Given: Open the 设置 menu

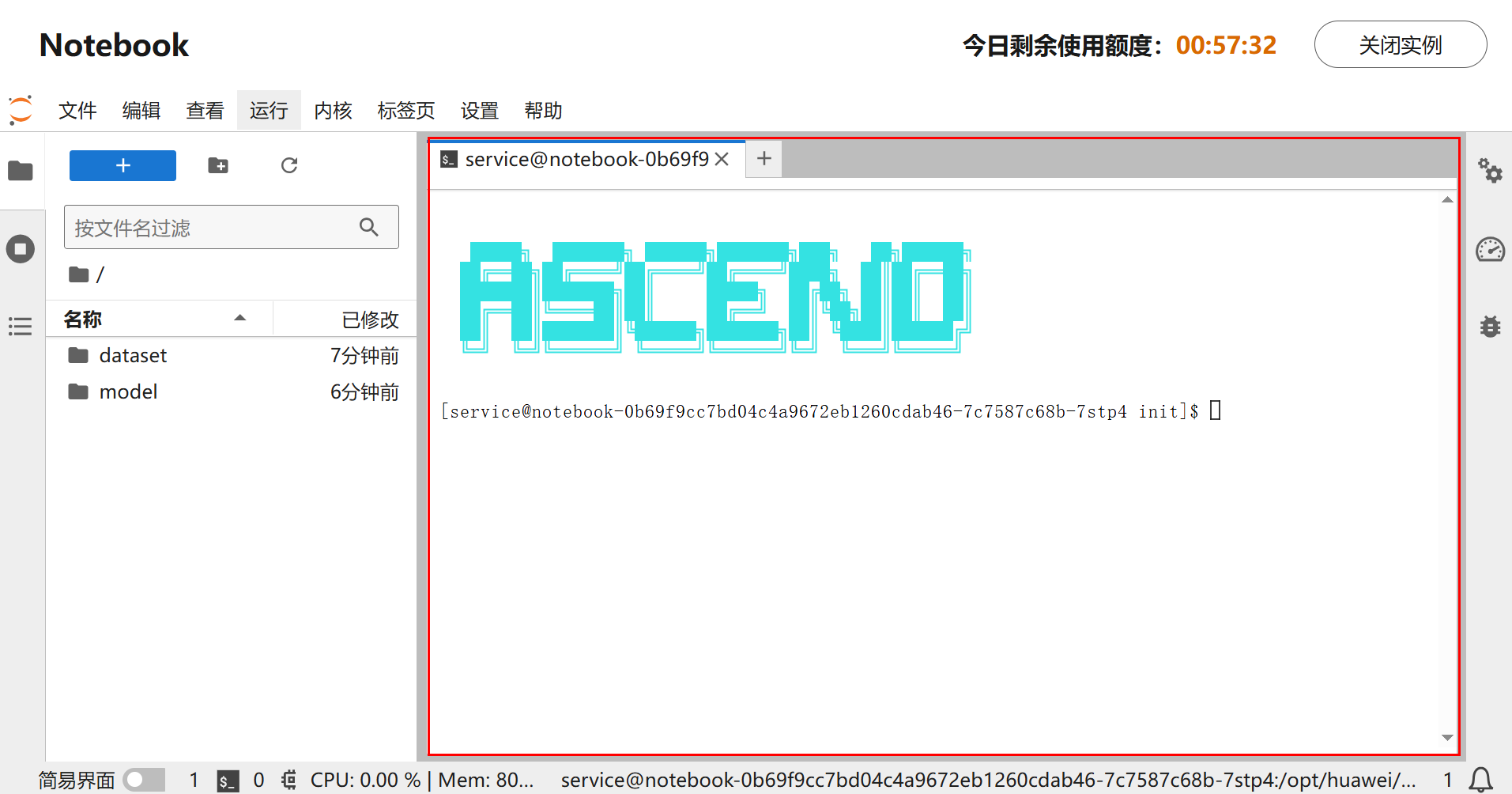Looking at the screenshot, I should (x=480, y=110).
